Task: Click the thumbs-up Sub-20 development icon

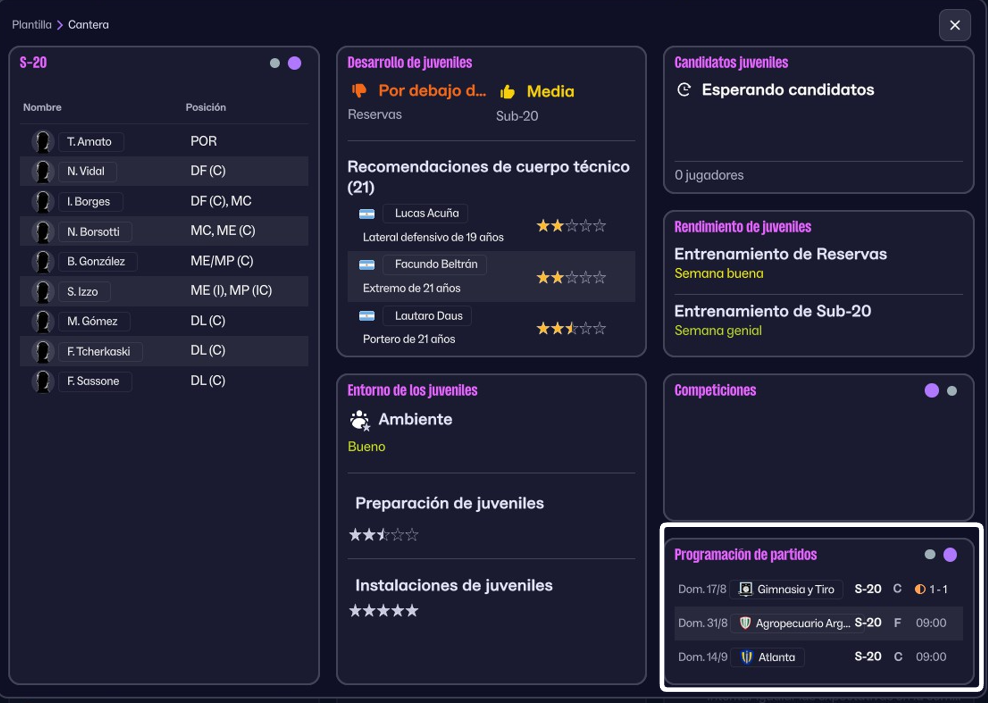Action: [x=507, y=92]
